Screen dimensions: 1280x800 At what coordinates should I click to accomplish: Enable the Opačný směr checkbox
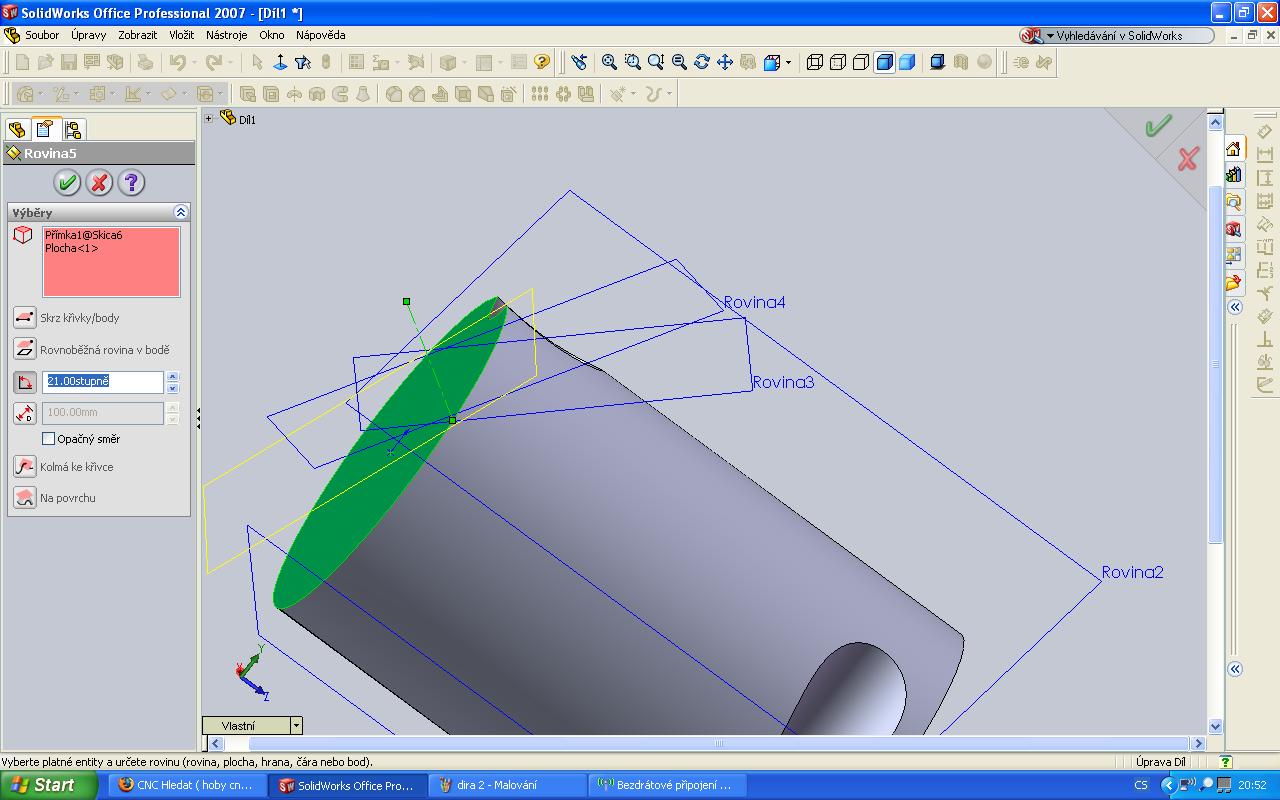[x=49, y=439]
